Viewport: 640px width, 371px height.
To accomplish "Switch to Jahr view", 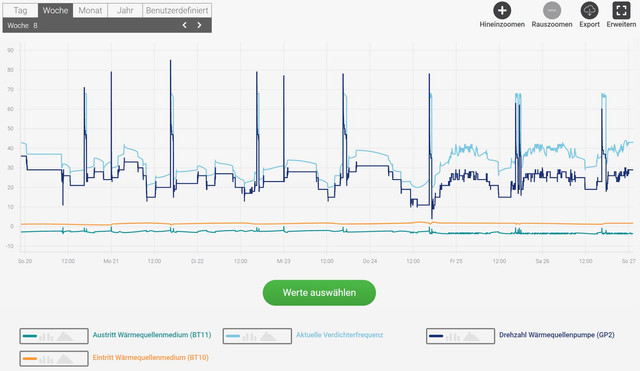I will click(125, 11).
